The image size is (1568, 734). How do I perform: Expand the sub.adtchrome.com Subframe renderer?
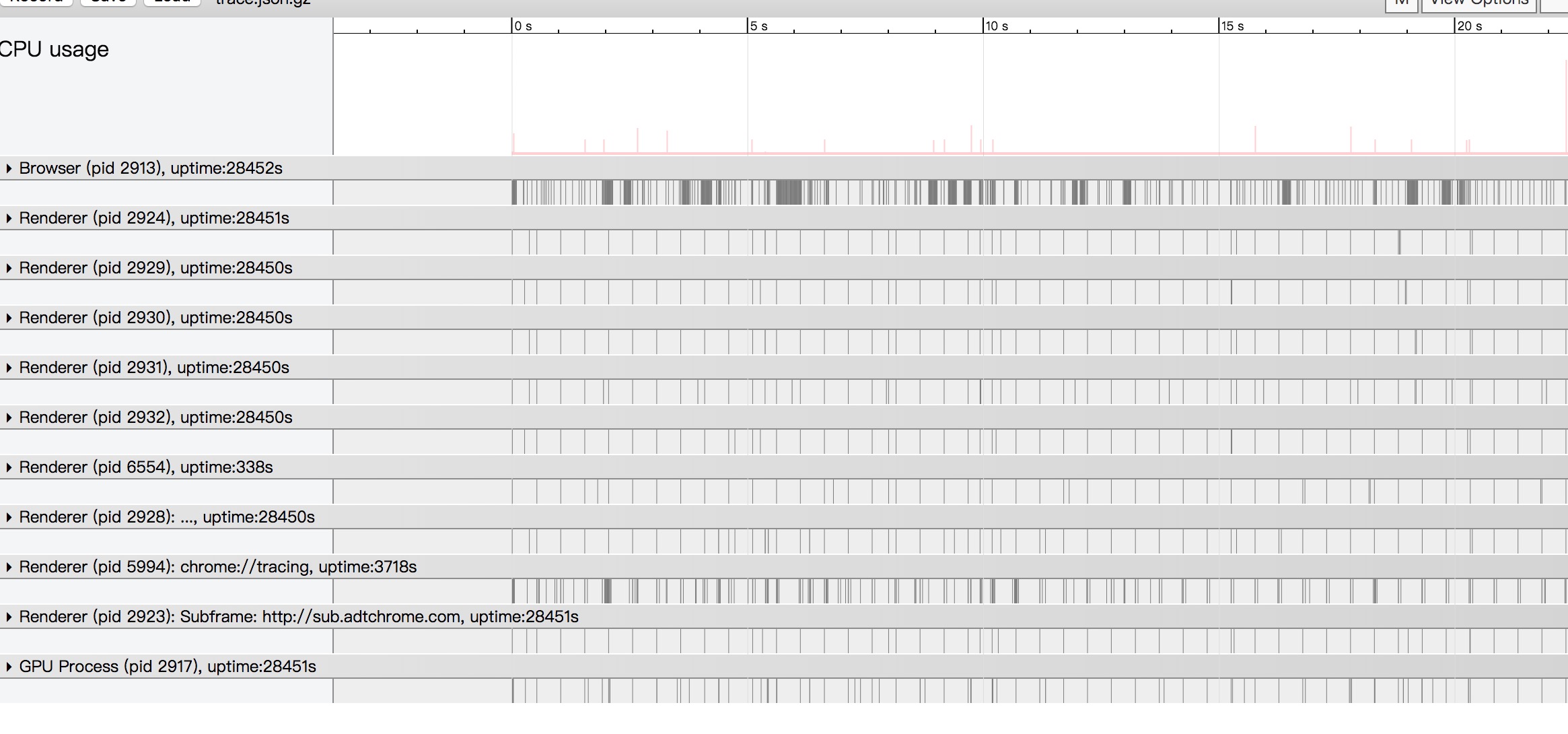point(9,617)
